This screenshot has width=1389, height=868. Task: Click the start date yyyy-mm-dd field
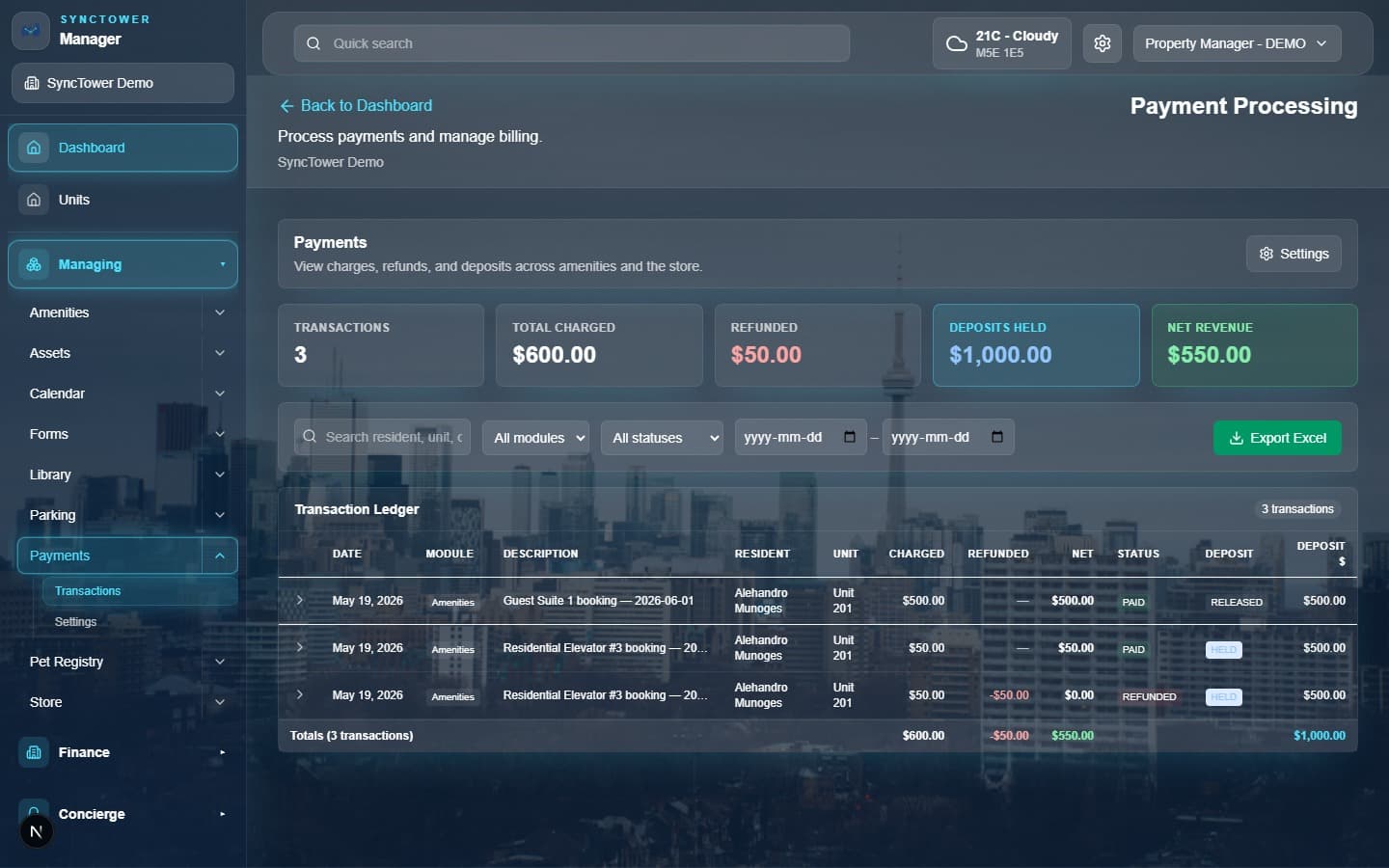pos(801,437)
